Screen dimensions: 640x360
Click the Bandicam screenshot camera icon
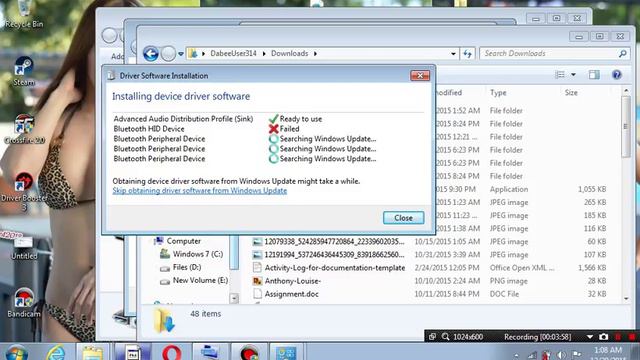point(603,337)
